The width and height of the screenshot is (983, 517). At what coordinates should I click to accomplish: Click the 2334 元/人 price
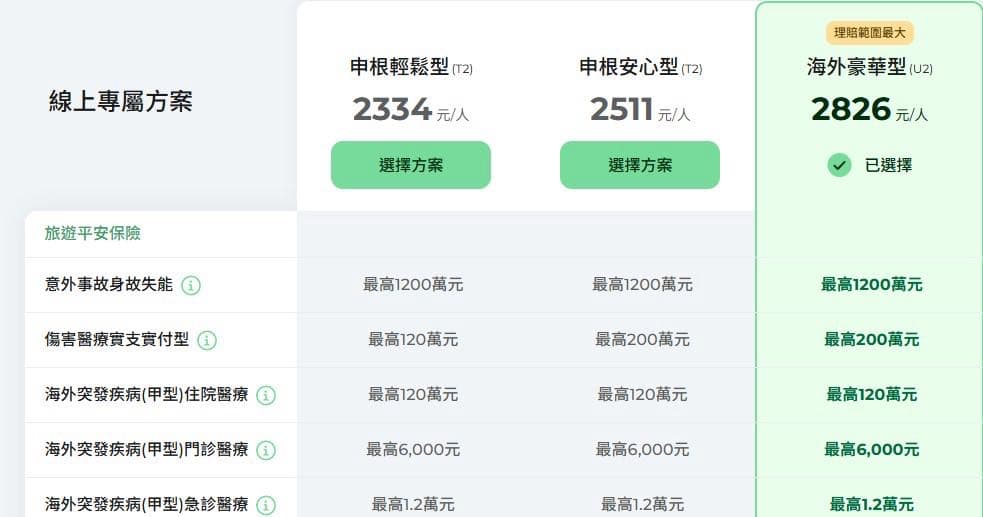(411, 110)
